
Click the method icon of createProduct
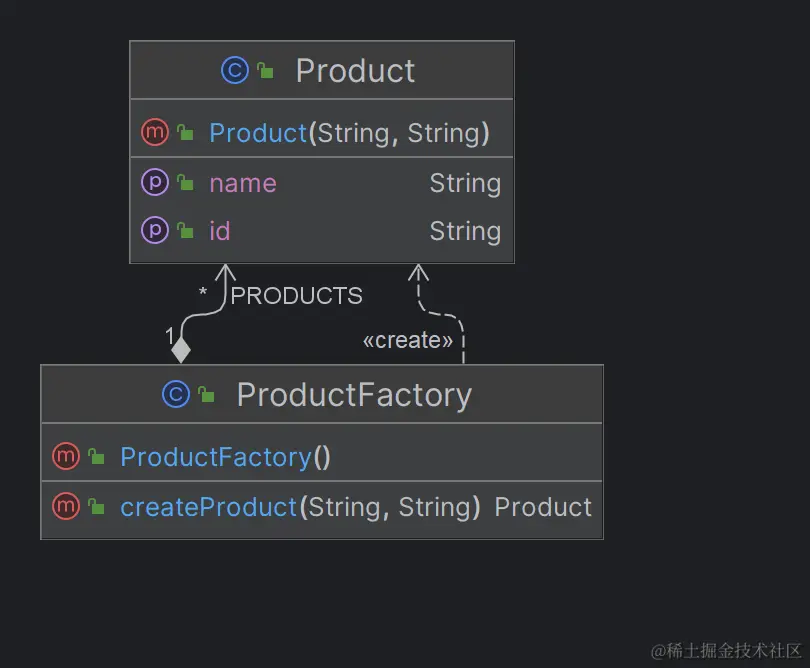point(65,507)
